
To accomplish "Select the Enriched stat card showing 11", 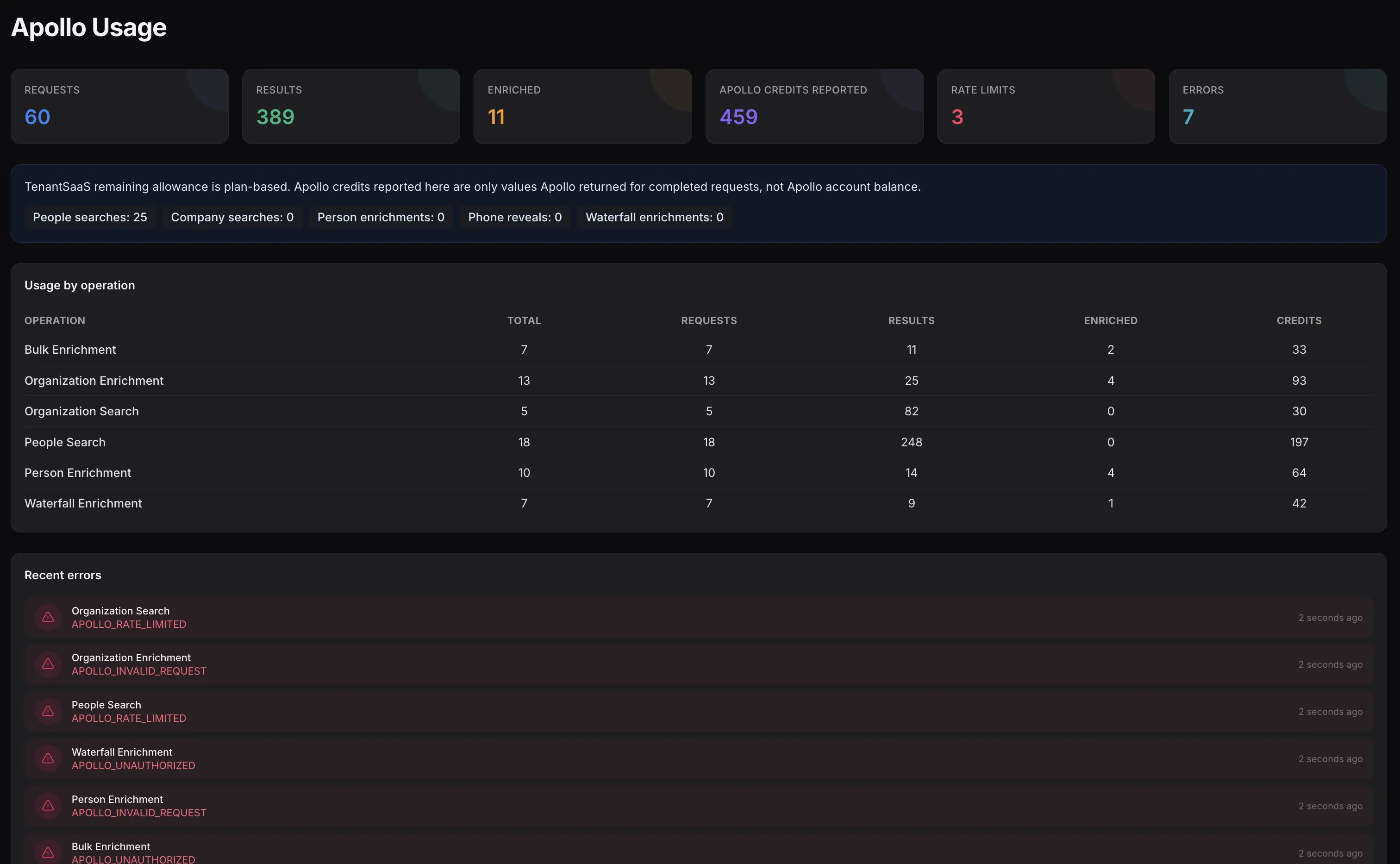I will (582, 106).
